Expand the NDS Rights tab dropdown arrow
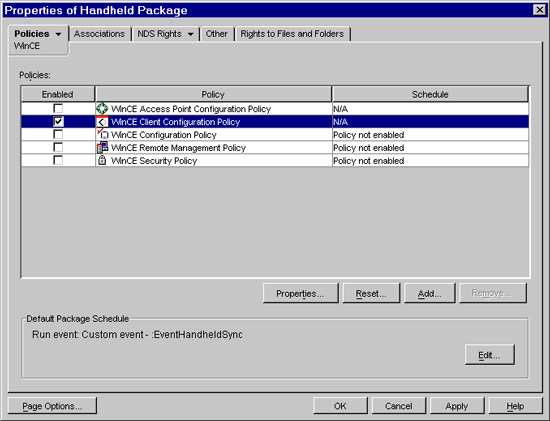 pyautogui.click(x=190, y=34)
